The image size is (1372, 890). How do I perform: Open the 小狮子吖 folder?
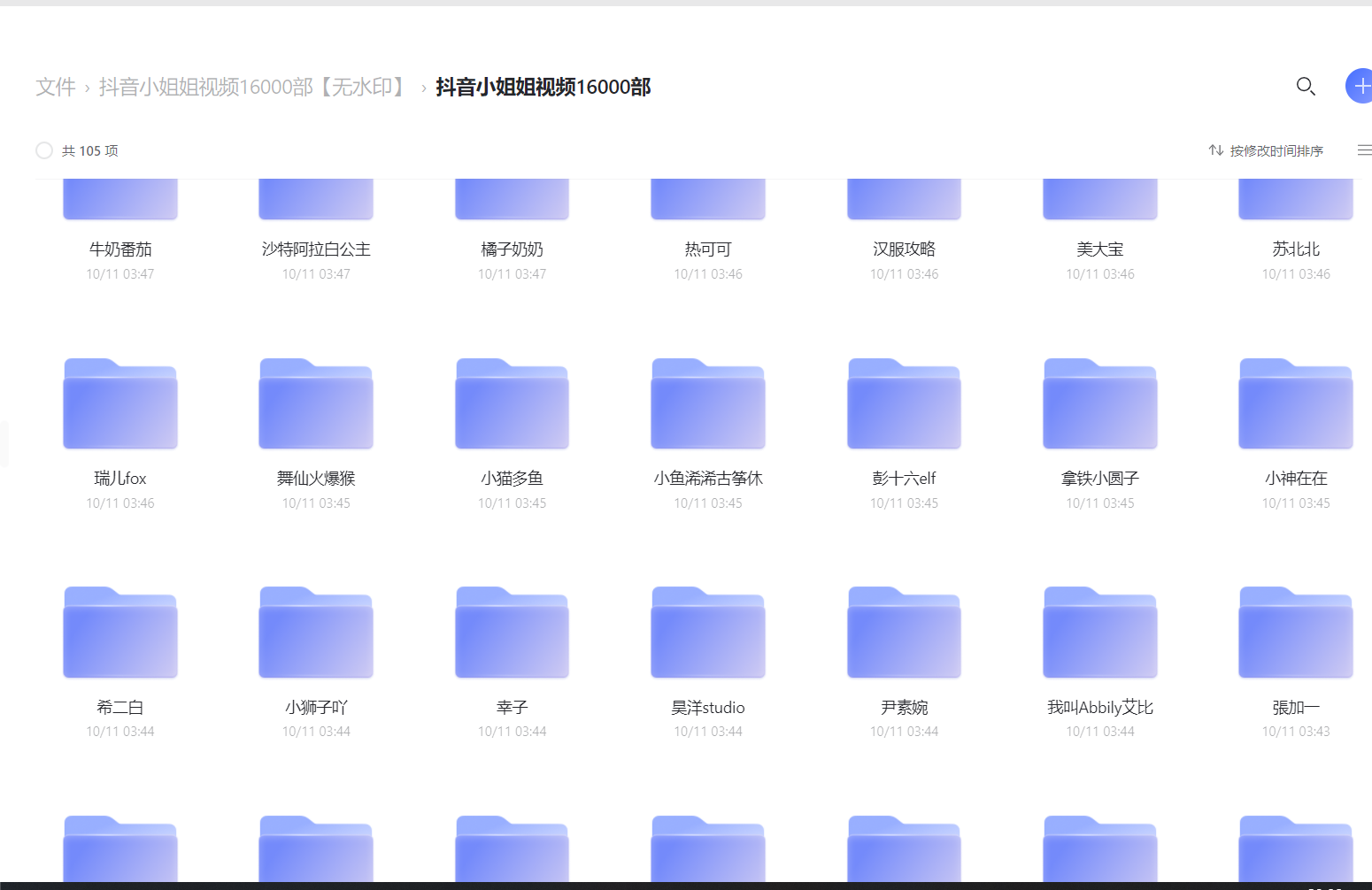(316, 633)
